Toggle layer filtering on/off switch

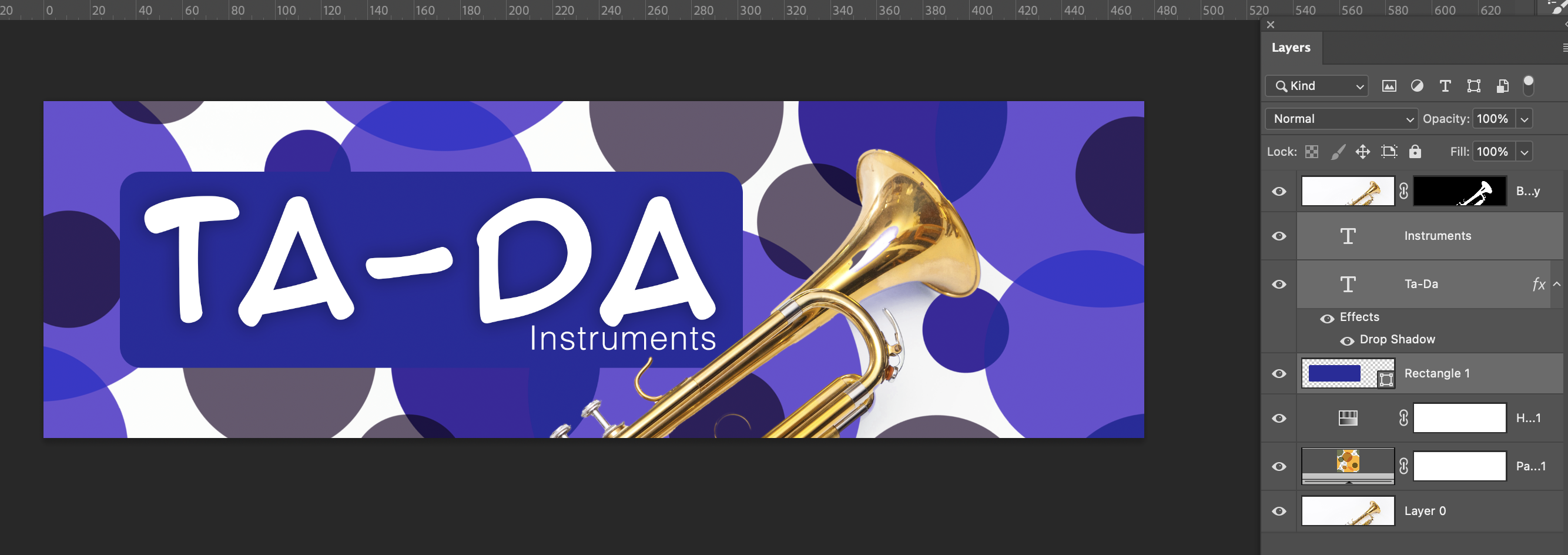[1528, 86]
